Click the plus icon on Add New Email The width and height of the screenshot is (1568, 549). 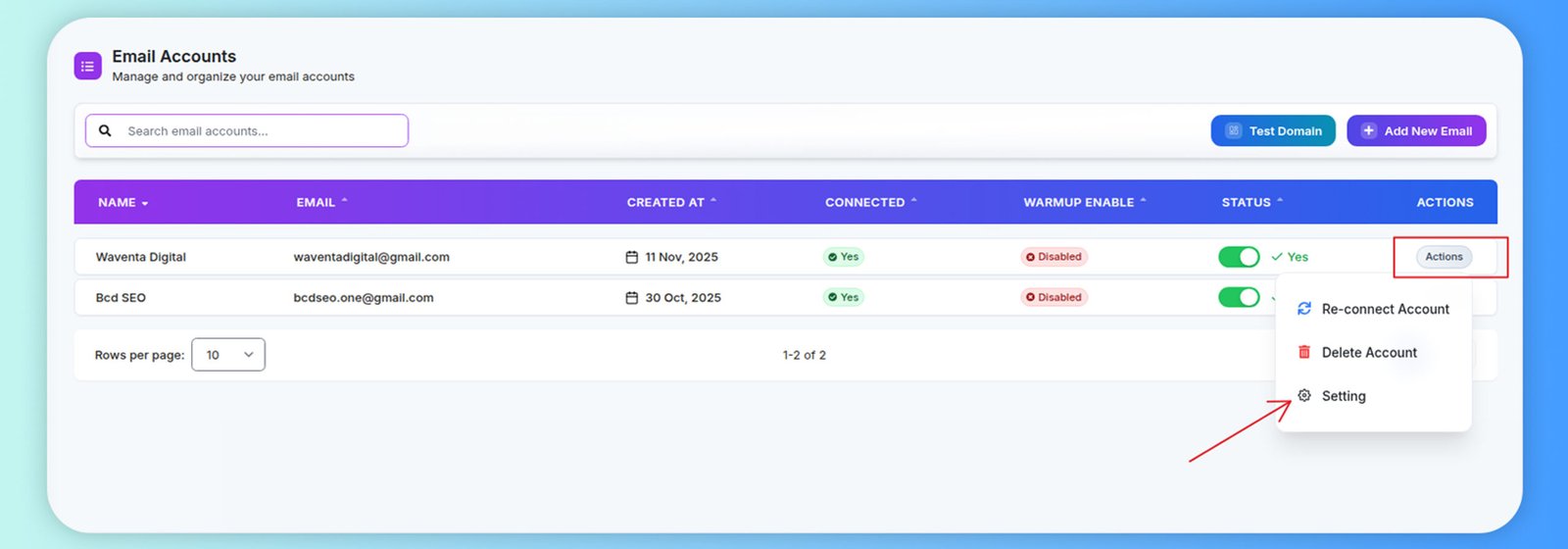point(1368,130)
